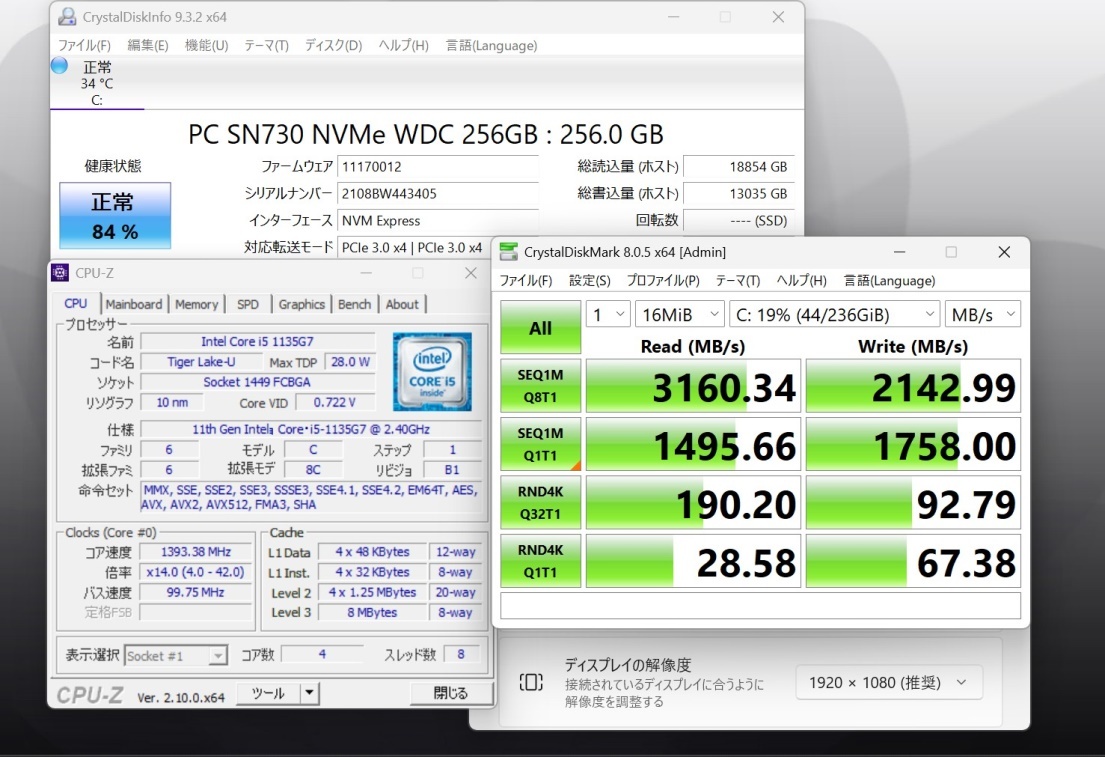Click the RND4K Q32T1 write result 92.79
1105x757 pixels.
click(913, 503)
